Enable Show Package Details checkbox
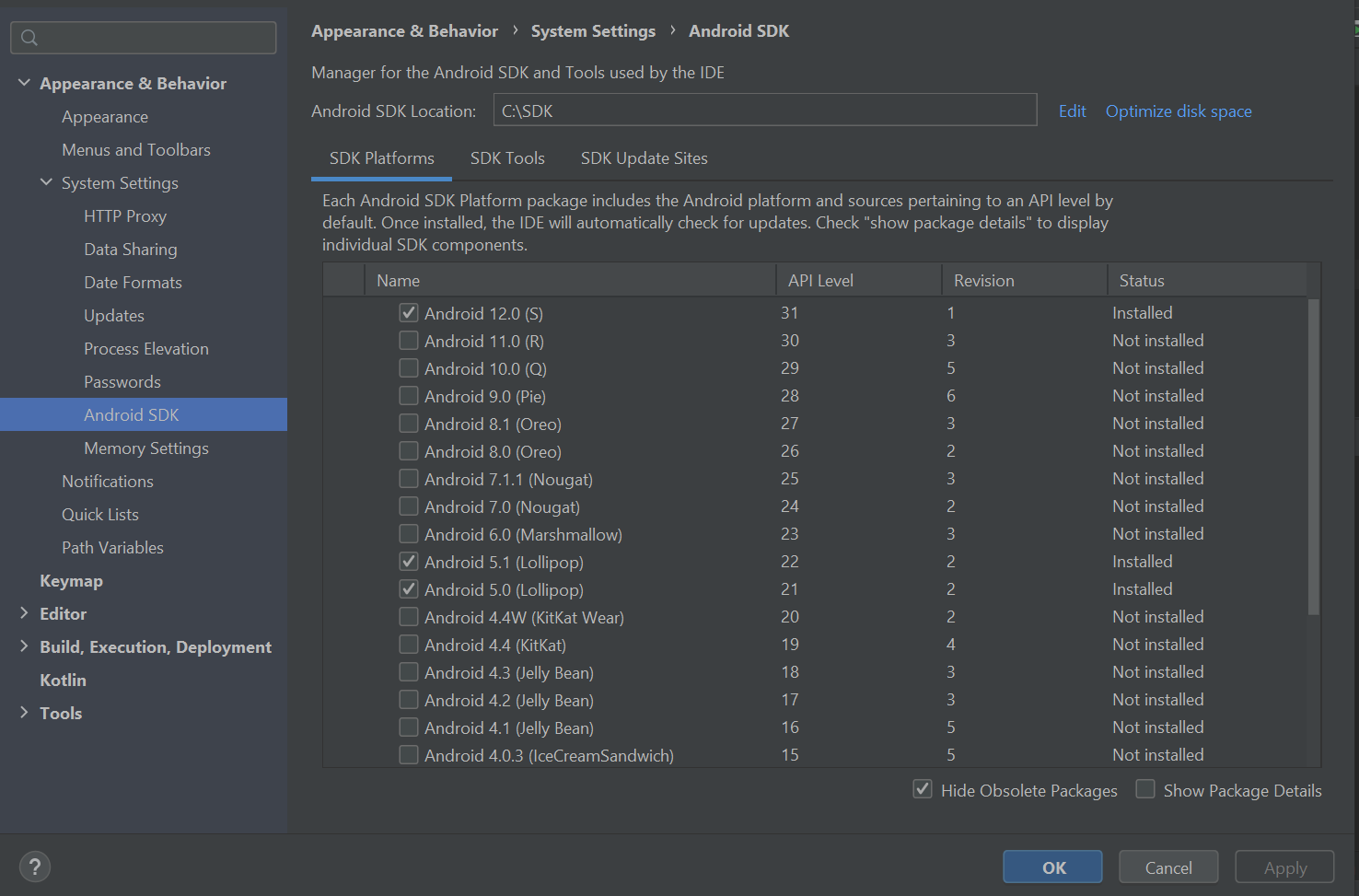The width and height of the screenshot is (1359, 896). (1145, 789)
